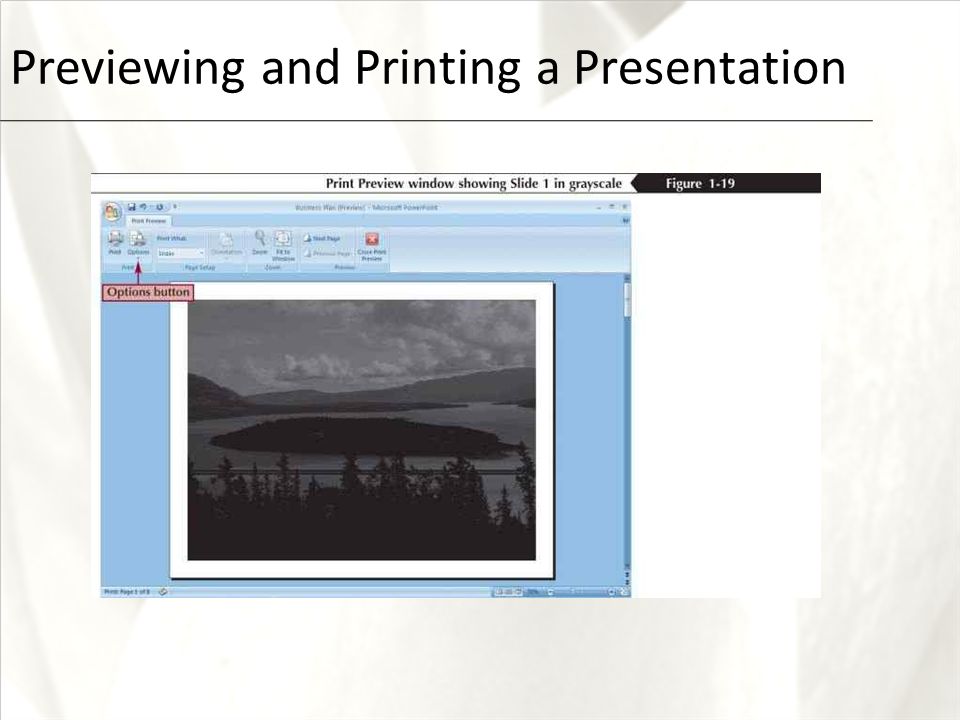Click Fit to Window button
The height and width of the screenshot is (720, 960).
point(283,245)
